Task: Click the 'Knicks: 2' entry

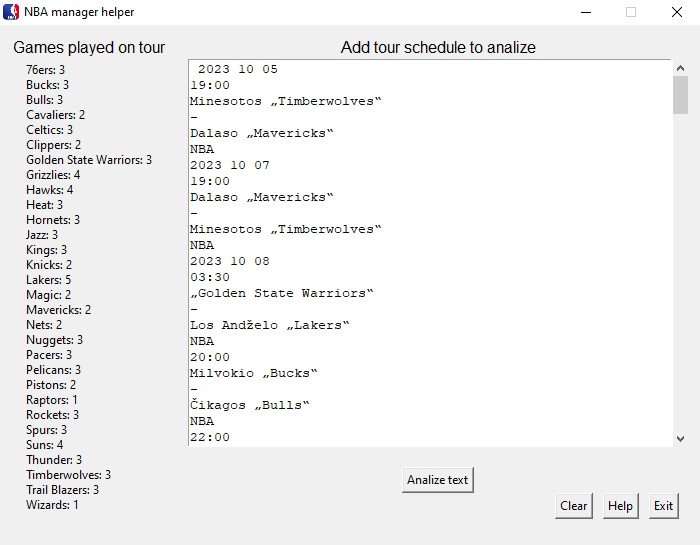Action: coord(49,265)
